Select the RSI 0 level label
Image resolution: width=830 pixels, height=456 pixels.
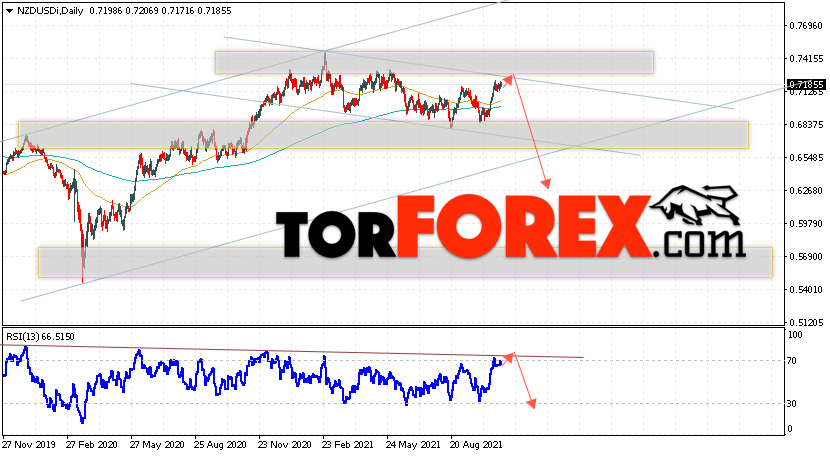tap(790, 429)
